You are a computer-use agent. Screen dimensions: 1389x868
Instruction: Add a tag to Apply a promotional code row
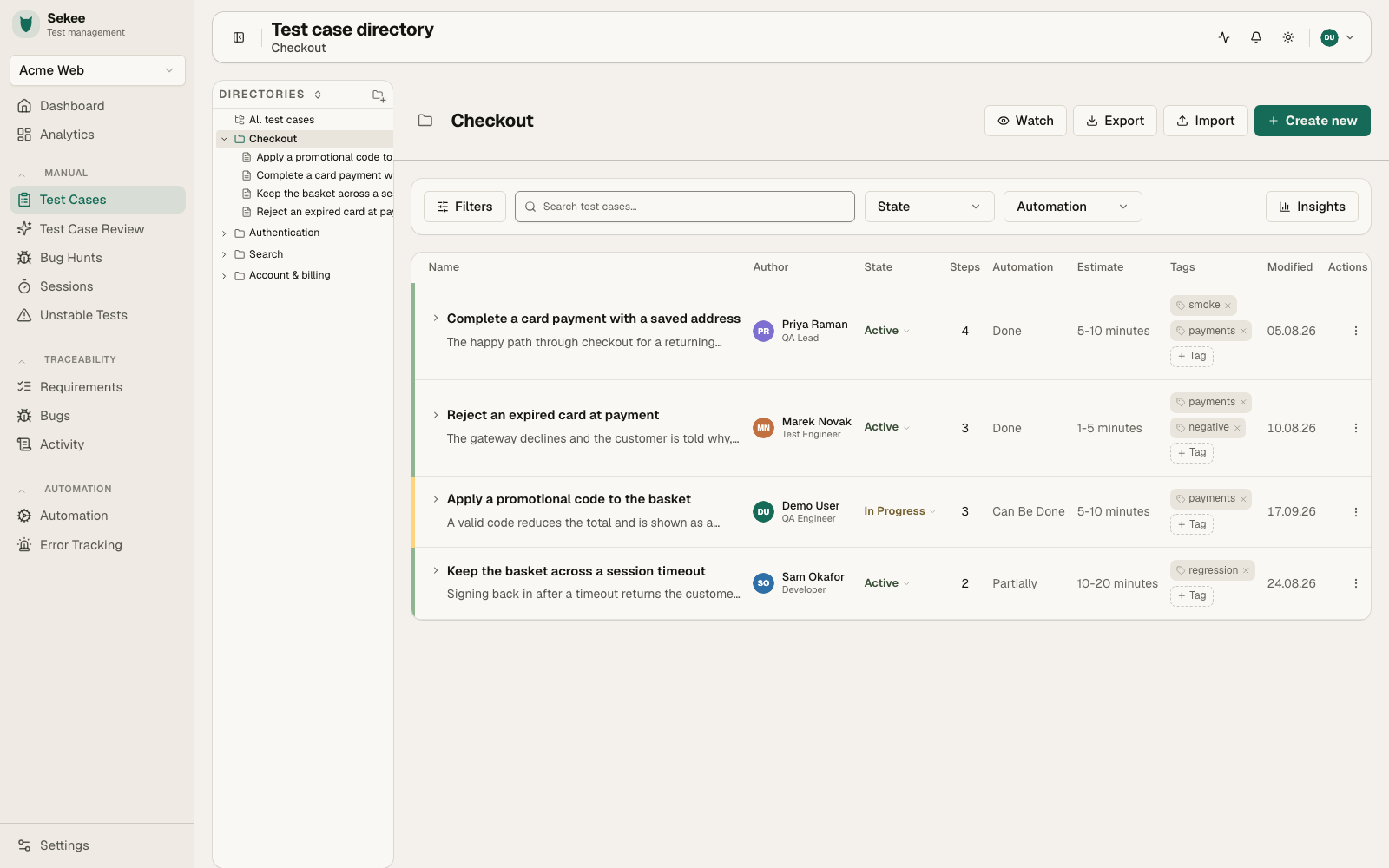pos(1192,524)
